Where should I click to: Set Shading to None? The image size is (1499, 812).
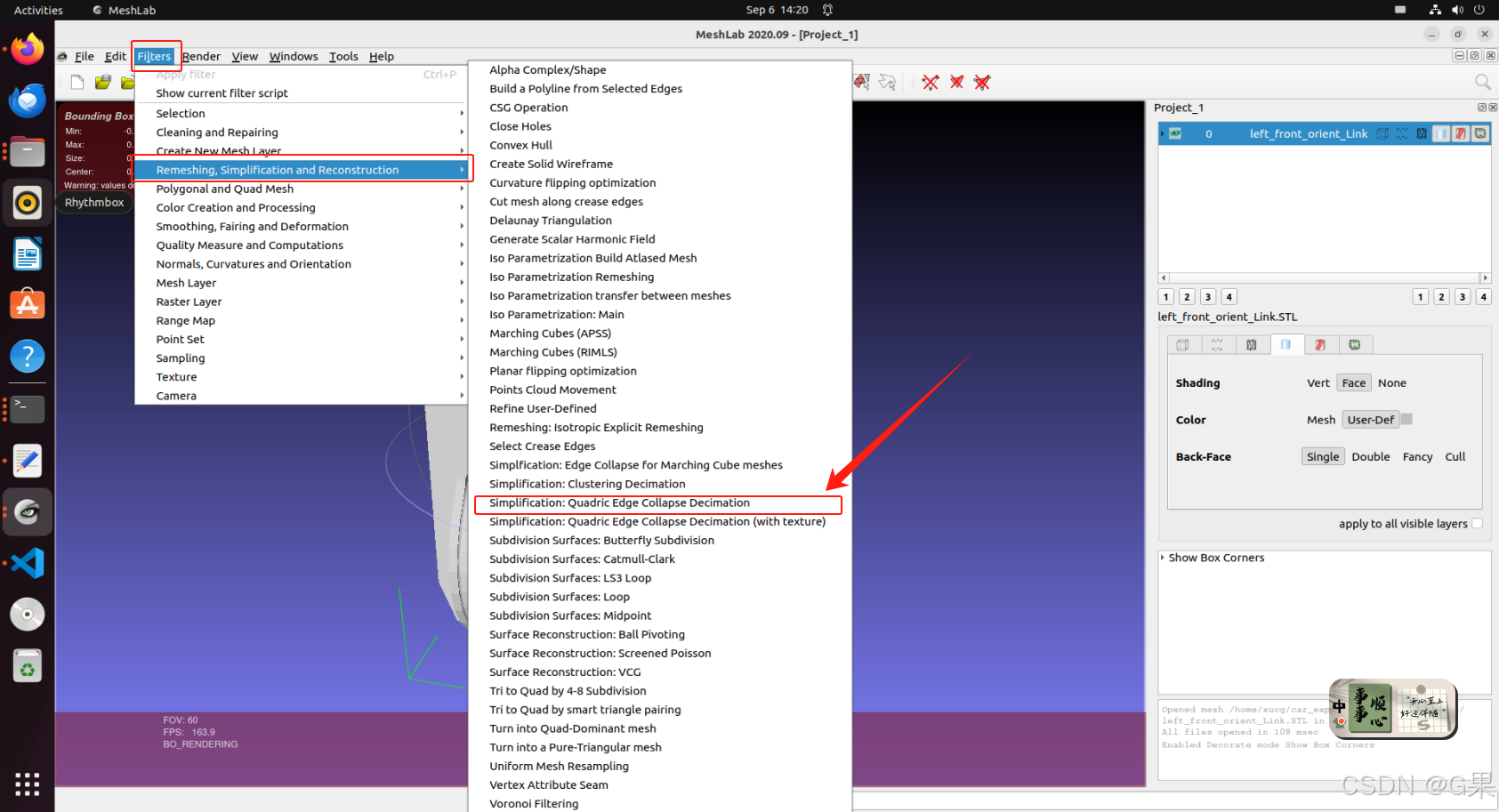[x=1392, y=383]
